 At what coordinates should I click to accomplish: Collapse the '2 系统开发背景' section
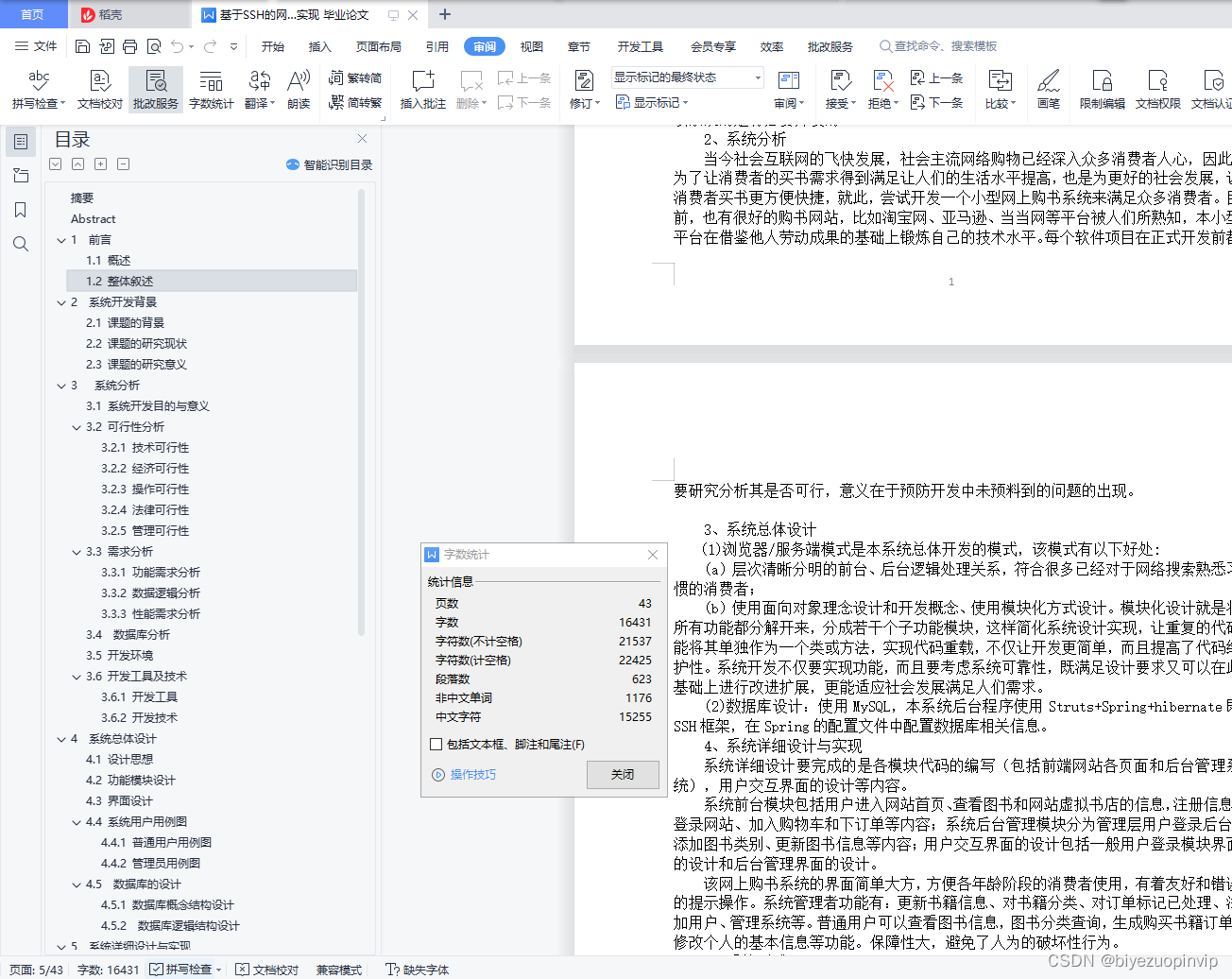61,302
